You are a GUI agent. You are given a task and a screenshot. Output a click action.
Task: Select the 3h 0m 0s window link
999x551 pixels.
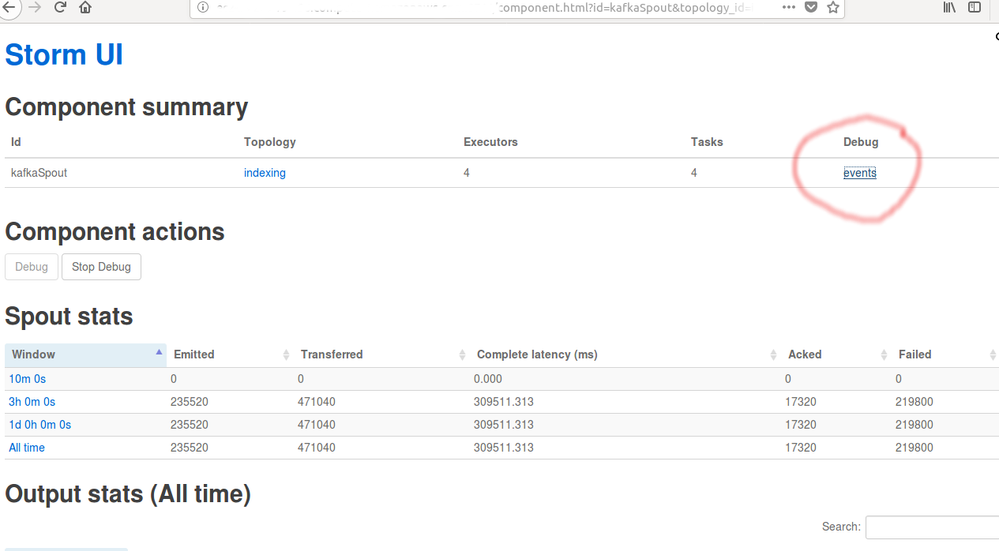click(x=32, y=402)
